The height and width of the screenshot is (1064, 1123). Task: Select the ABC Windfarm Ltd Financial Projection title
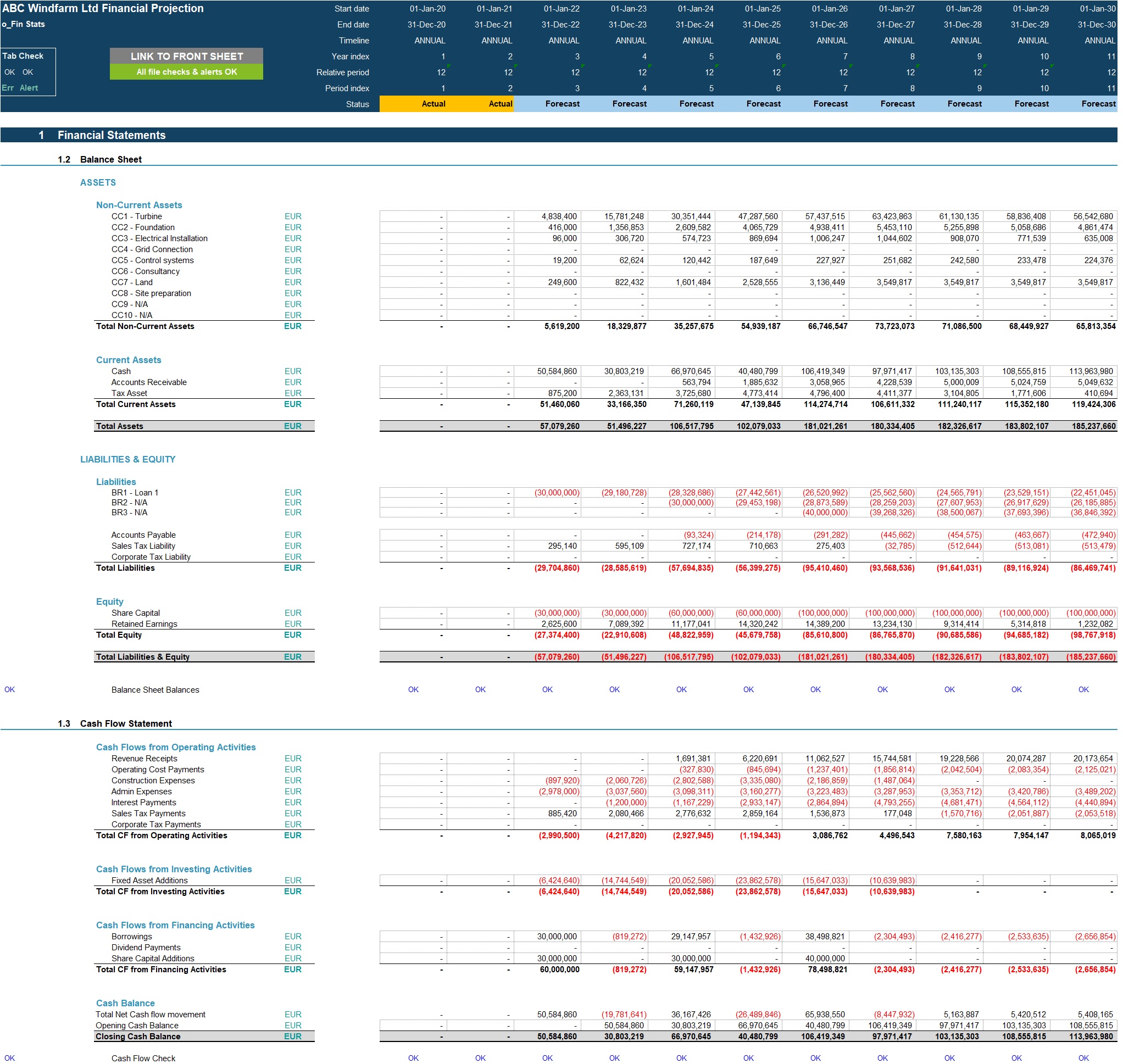point(103,8)
